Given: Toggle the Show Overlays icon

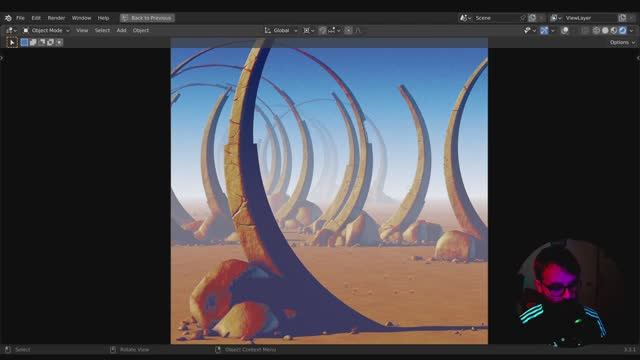Looking at the screenshot, I should point(564,30).
